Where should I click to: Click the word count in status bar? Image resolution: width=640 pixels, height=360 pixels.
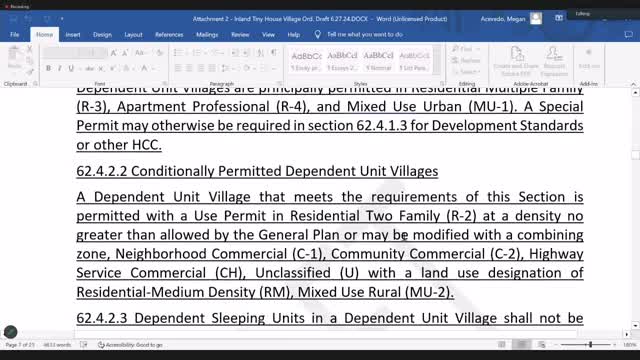click(x=57, y=345)
